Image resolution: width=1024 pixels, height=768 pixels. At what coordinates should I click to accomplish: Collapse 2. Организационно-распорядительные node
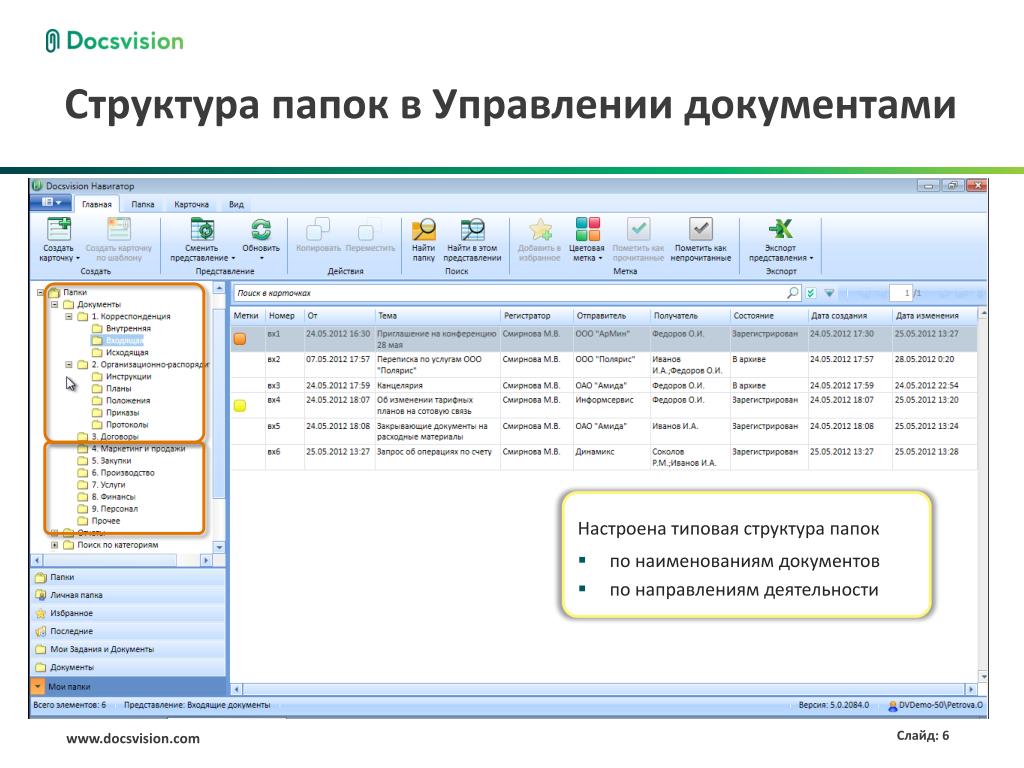coord(69,365)
